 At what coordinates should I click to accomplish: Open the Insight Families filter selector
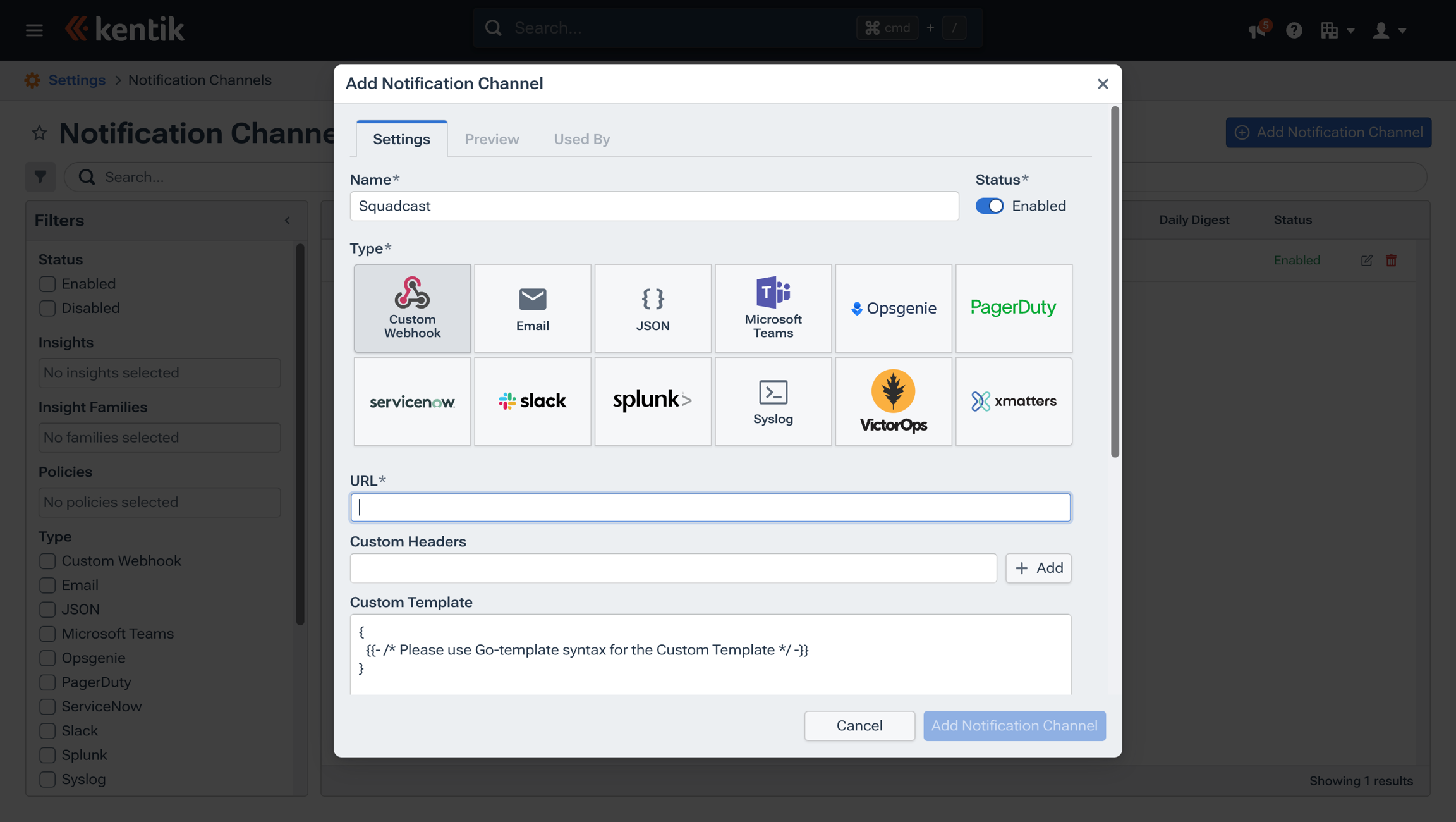point(159,438)
